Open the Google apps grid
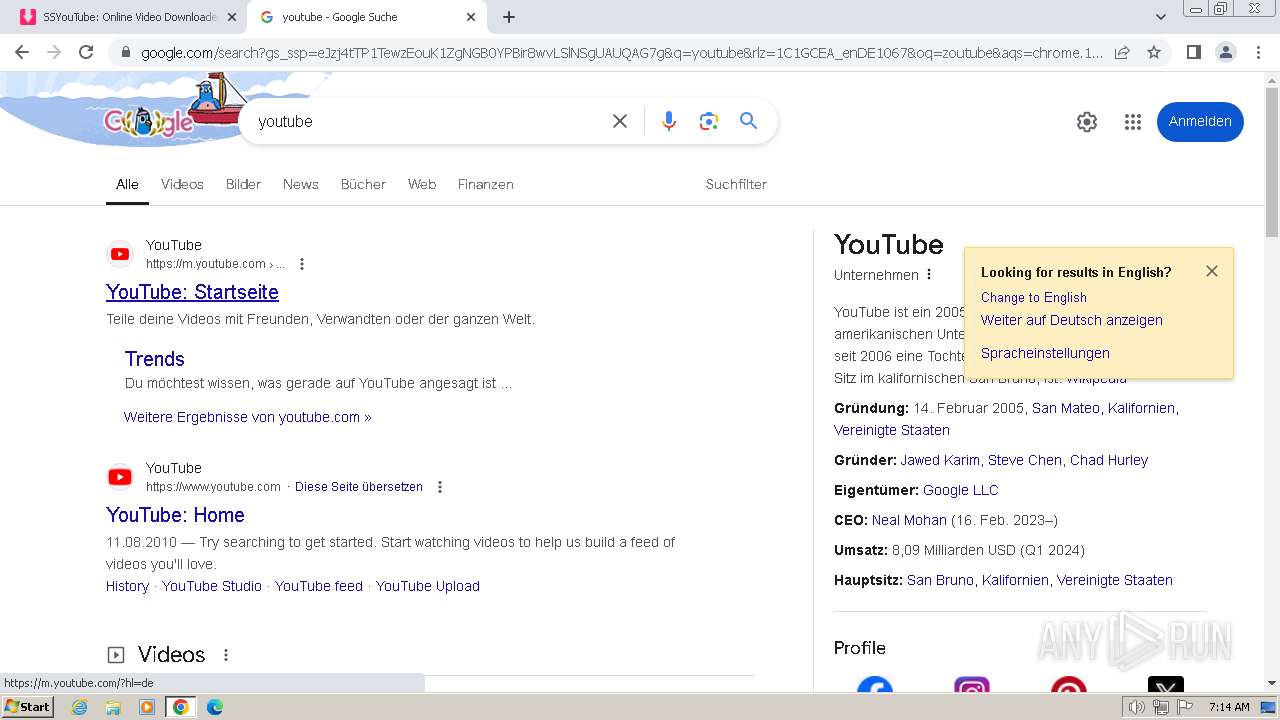The image size is (1280, 720). point(1132,122)
